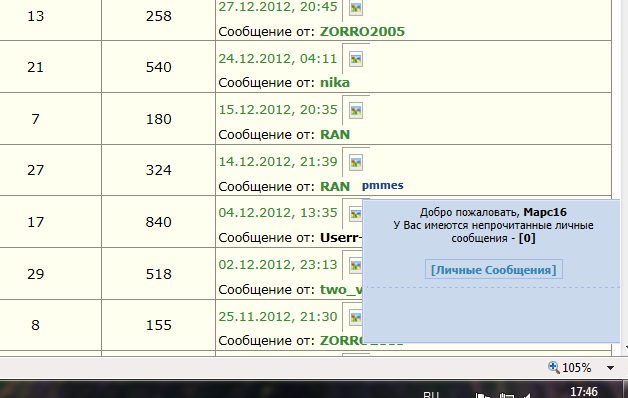Open user profile Userr

(x=341, y=238)
